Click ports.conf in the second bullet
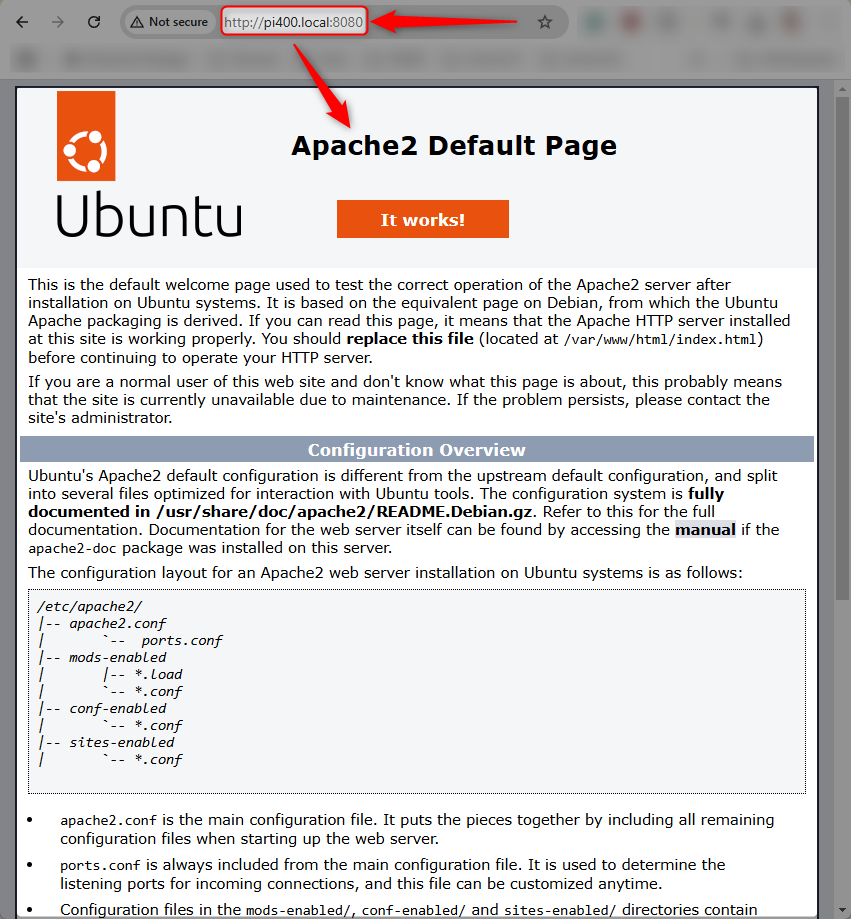Image resolution: width=851 pixels, height=919 pixels. 100,866
